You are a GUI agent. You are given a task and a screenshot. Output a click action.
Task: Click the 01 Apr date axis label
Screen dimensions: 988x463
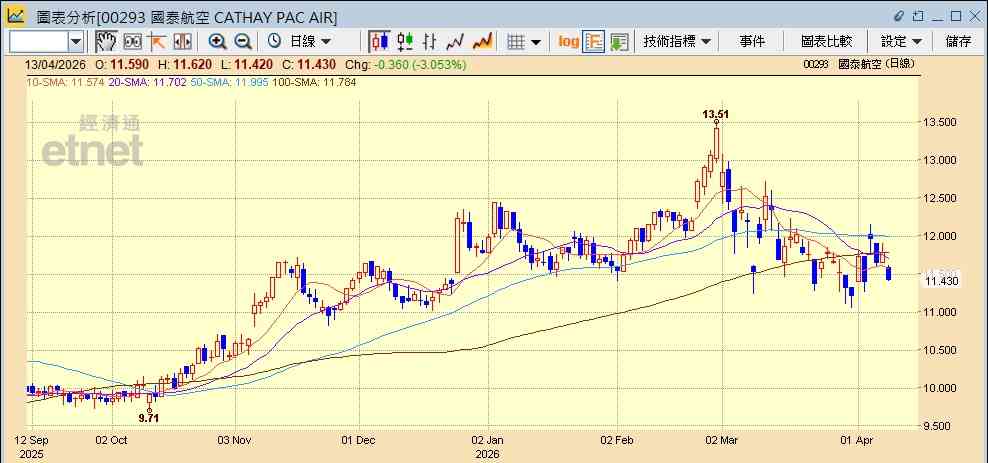(859, 440)
